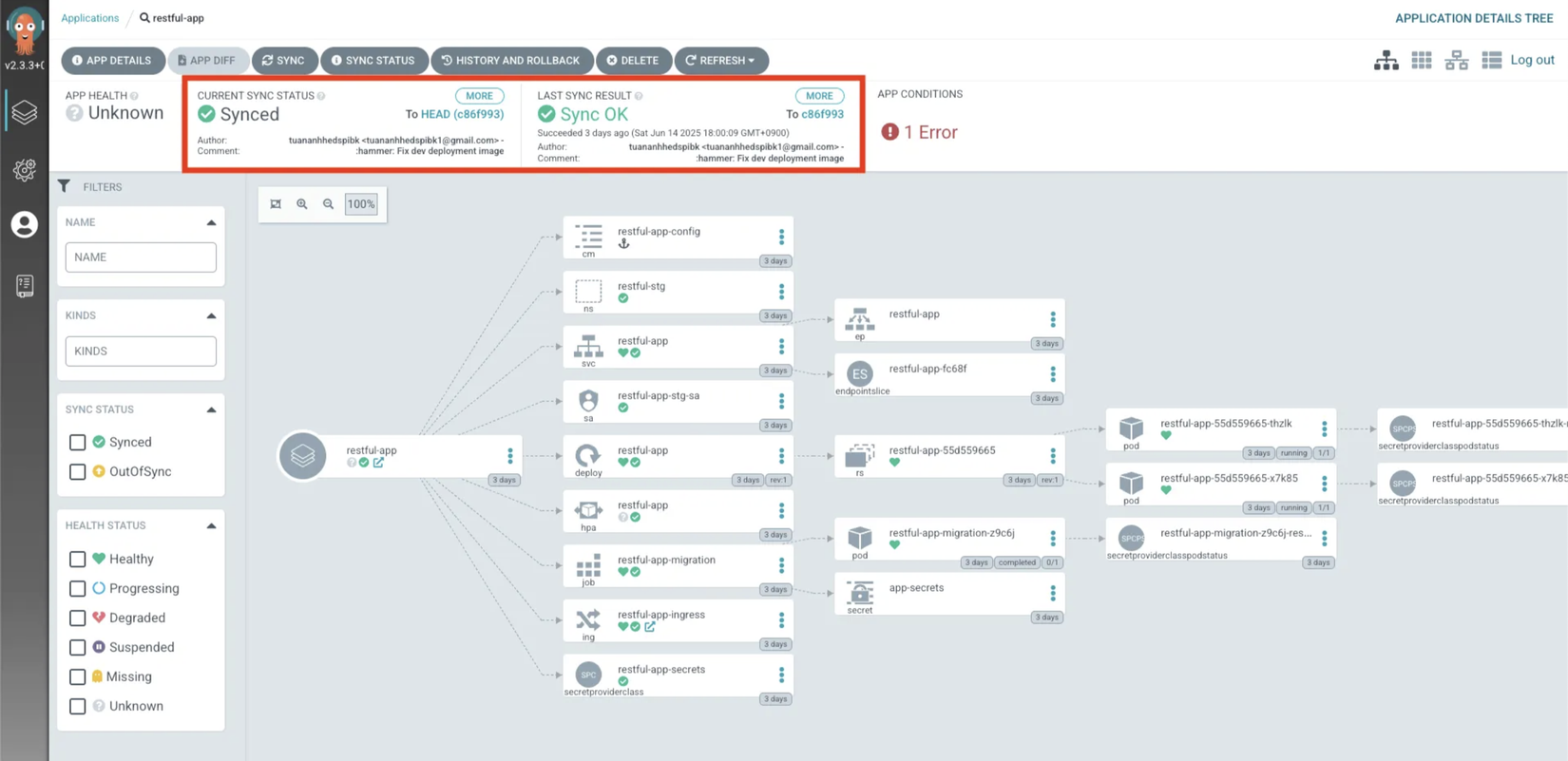The width and height of the screenshot is (1568, 761).
Task: Open the History and Rollback panel
Action: pyautogui.click(x=511, y=61)
